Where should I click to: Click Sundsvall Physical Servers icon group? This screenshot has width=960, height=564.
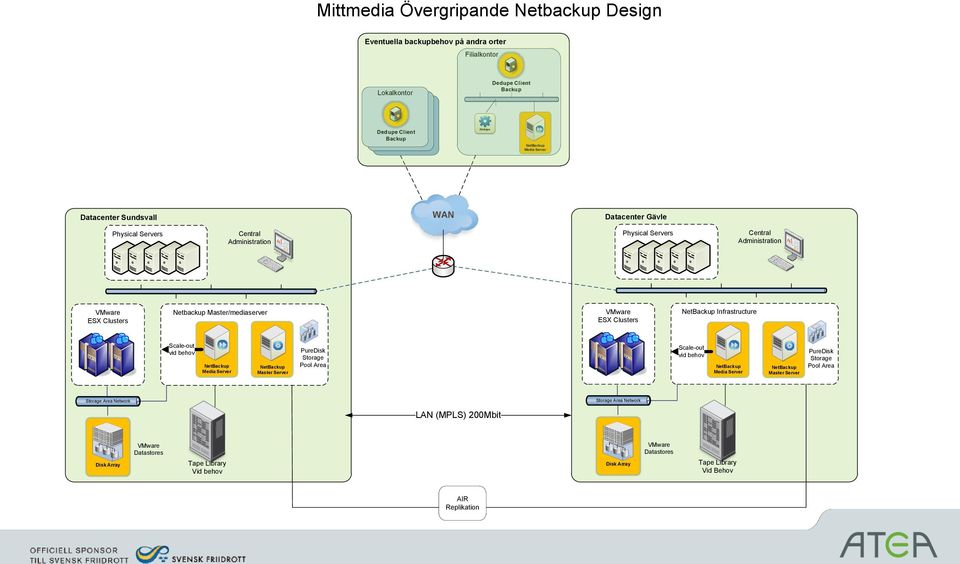coord(156,257)
